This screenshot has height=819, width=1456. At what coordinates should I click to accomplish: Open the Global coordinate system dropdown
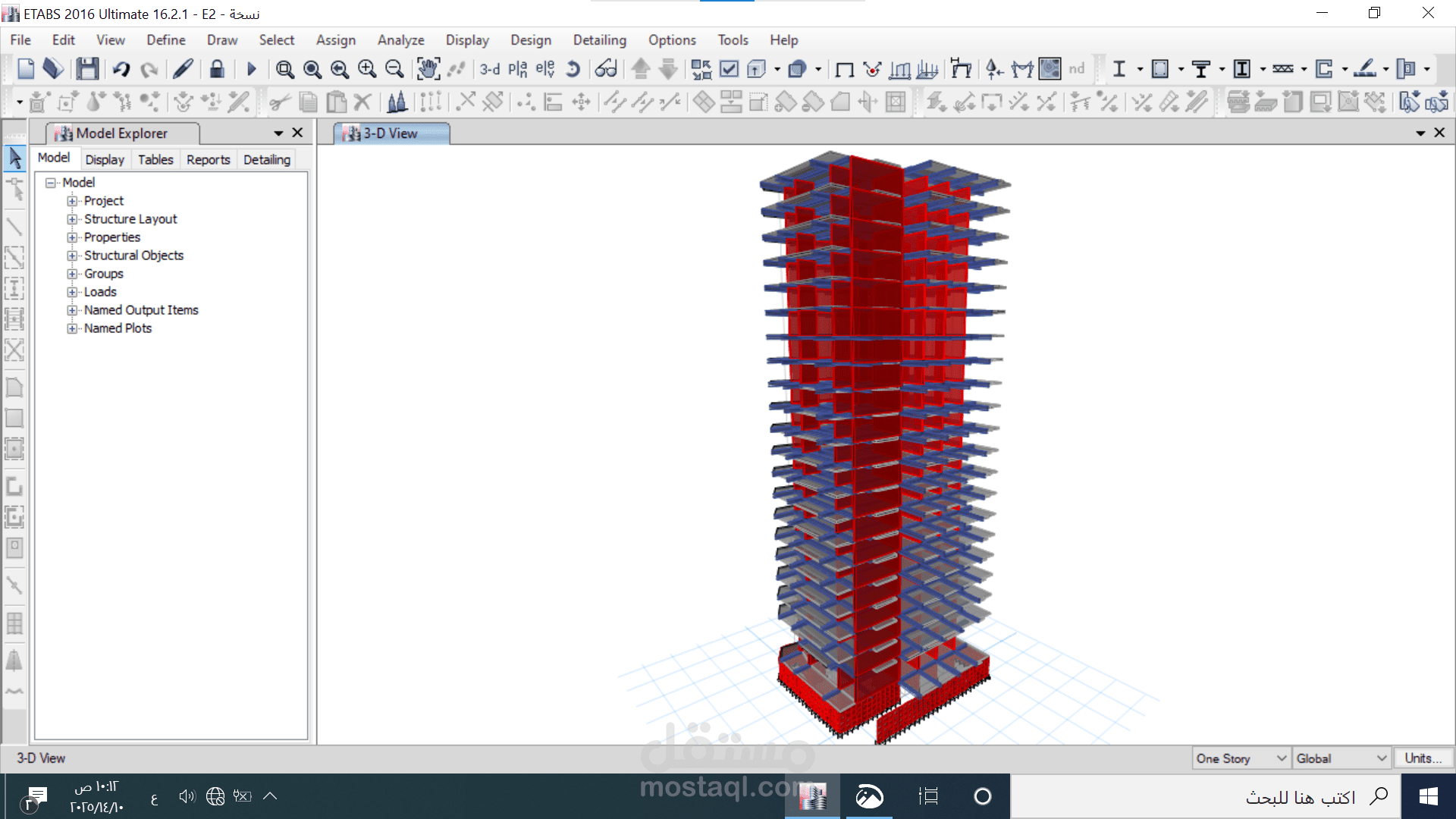click(1383, 758)
